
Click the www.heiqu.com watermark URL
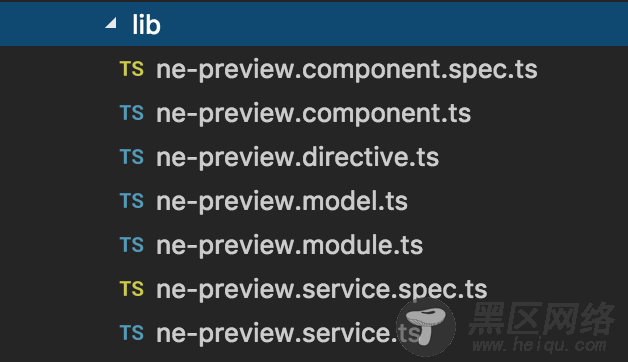540,345
